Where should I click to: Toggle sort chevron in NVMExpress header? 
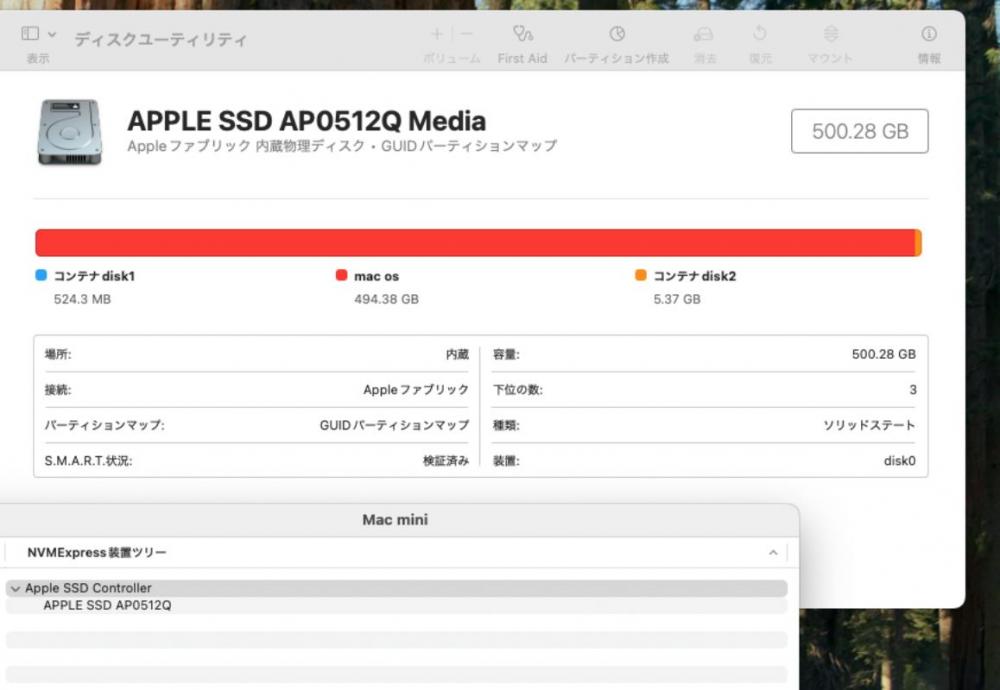(773, 552)
